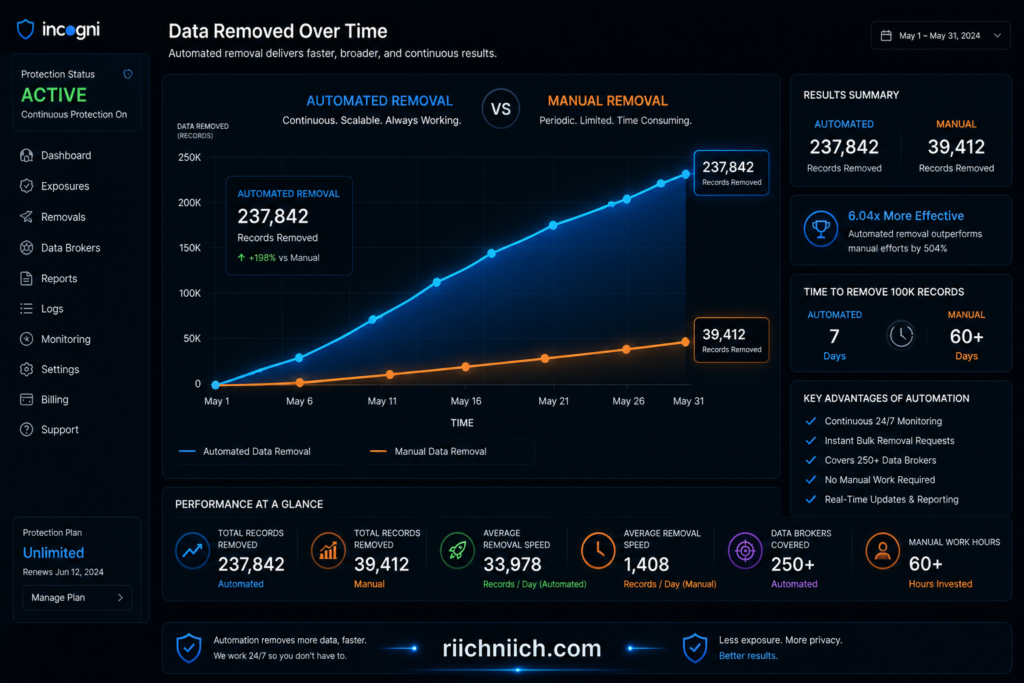Click the Settings gear icon

click(x=26, y=370)
